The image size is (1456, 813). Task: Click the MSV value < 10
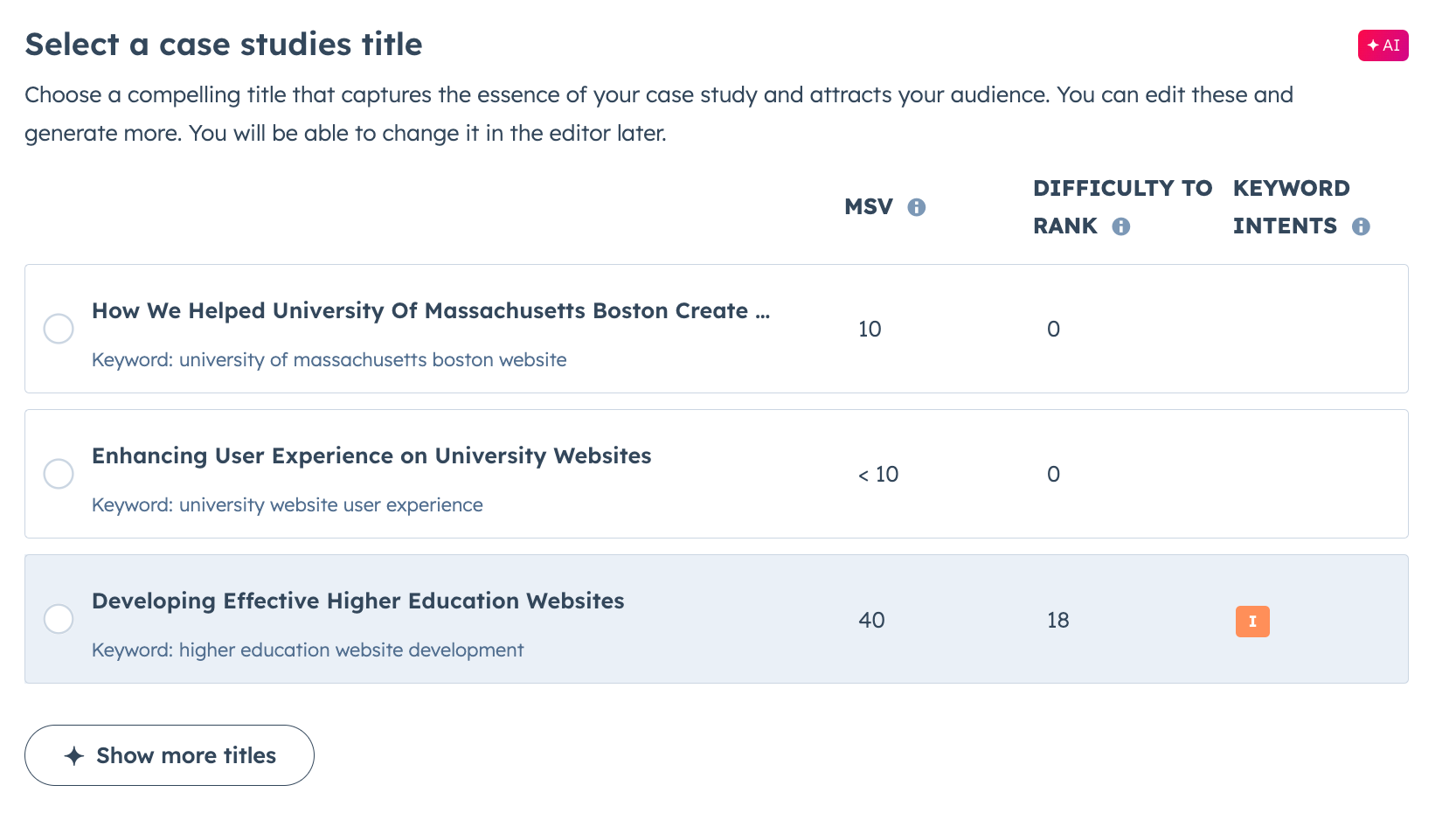[878, 474]
